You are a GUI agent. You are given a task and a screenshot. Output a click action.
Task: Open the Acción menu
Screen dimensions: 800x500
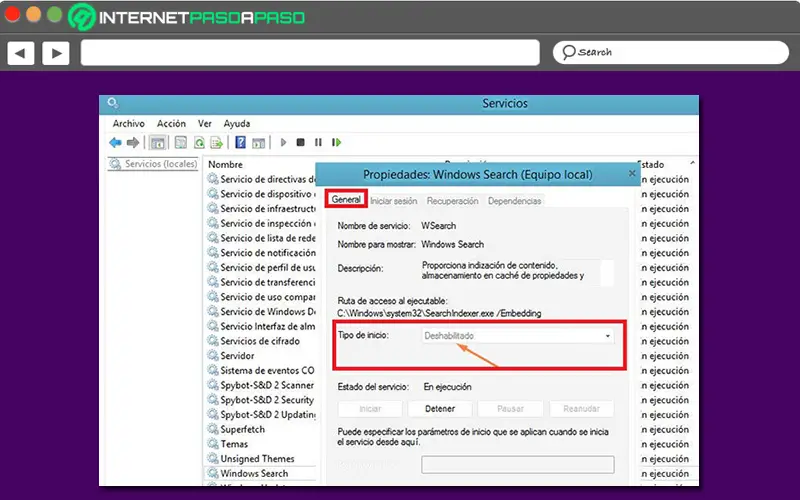click(x=171, y=123)
